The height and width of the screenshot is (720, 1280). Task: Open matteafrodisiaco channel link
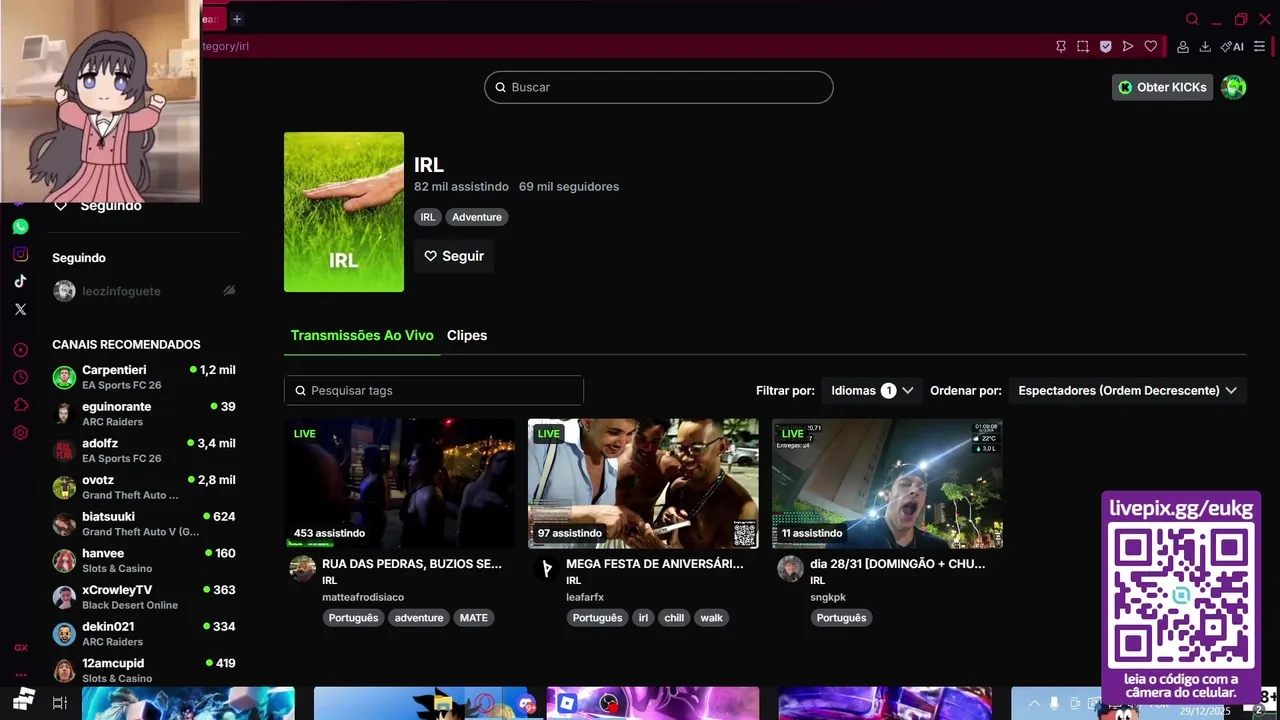(x=363, y=597)
